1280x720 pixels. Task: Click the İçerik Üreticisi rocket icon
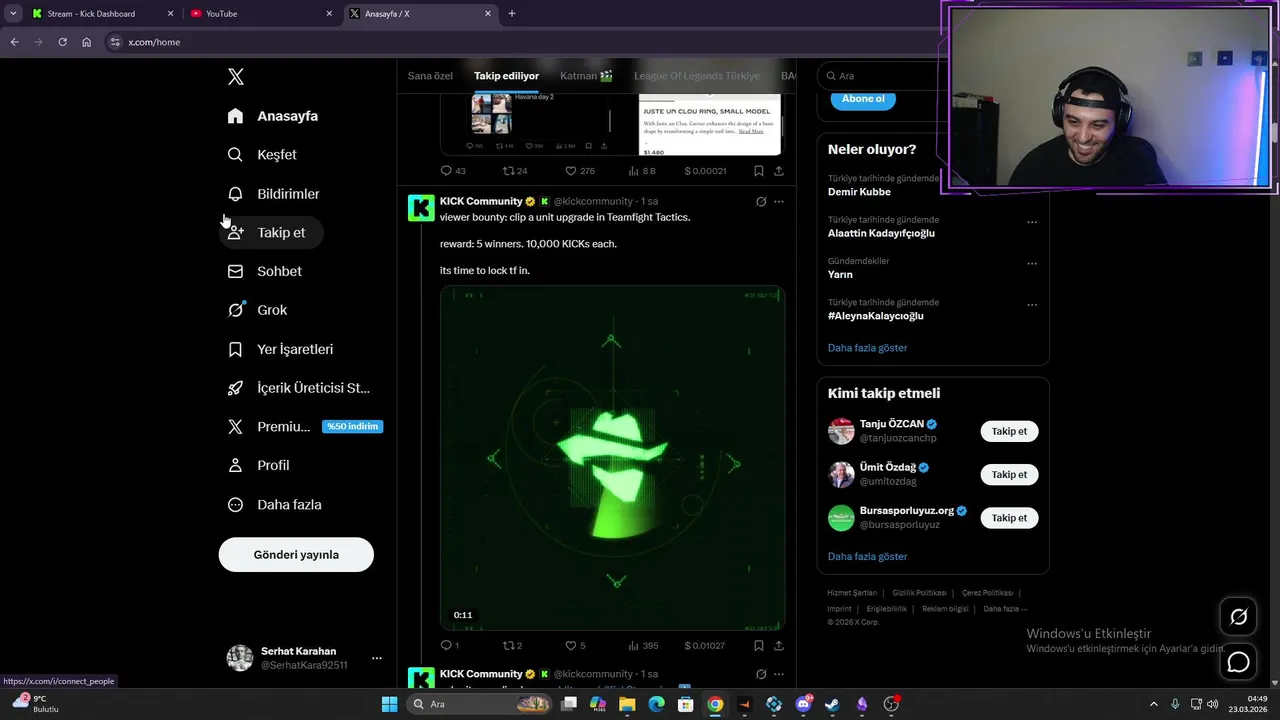[x=235, y=388]
